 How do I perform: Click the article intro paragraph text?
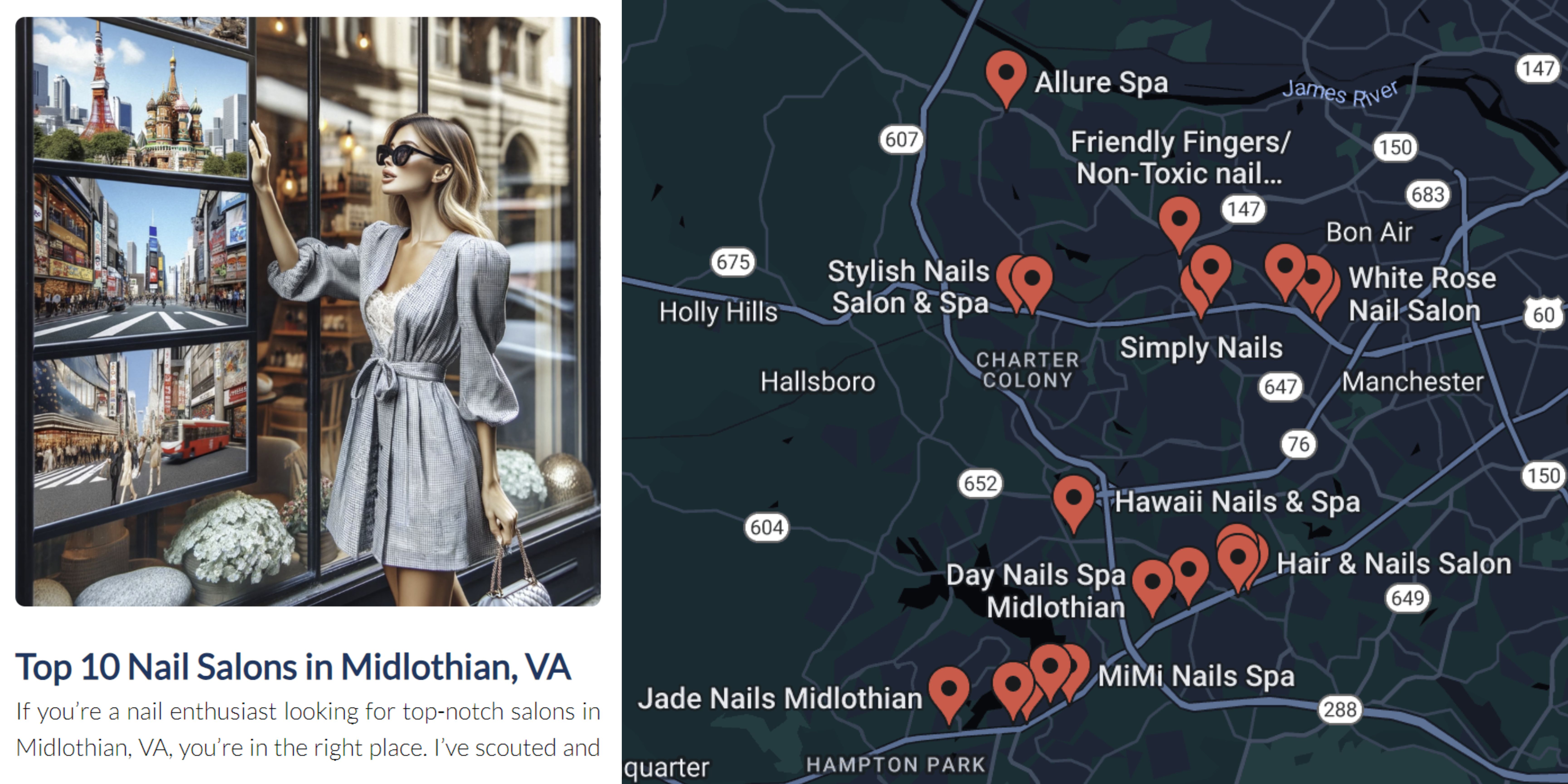tap(308, 729)
